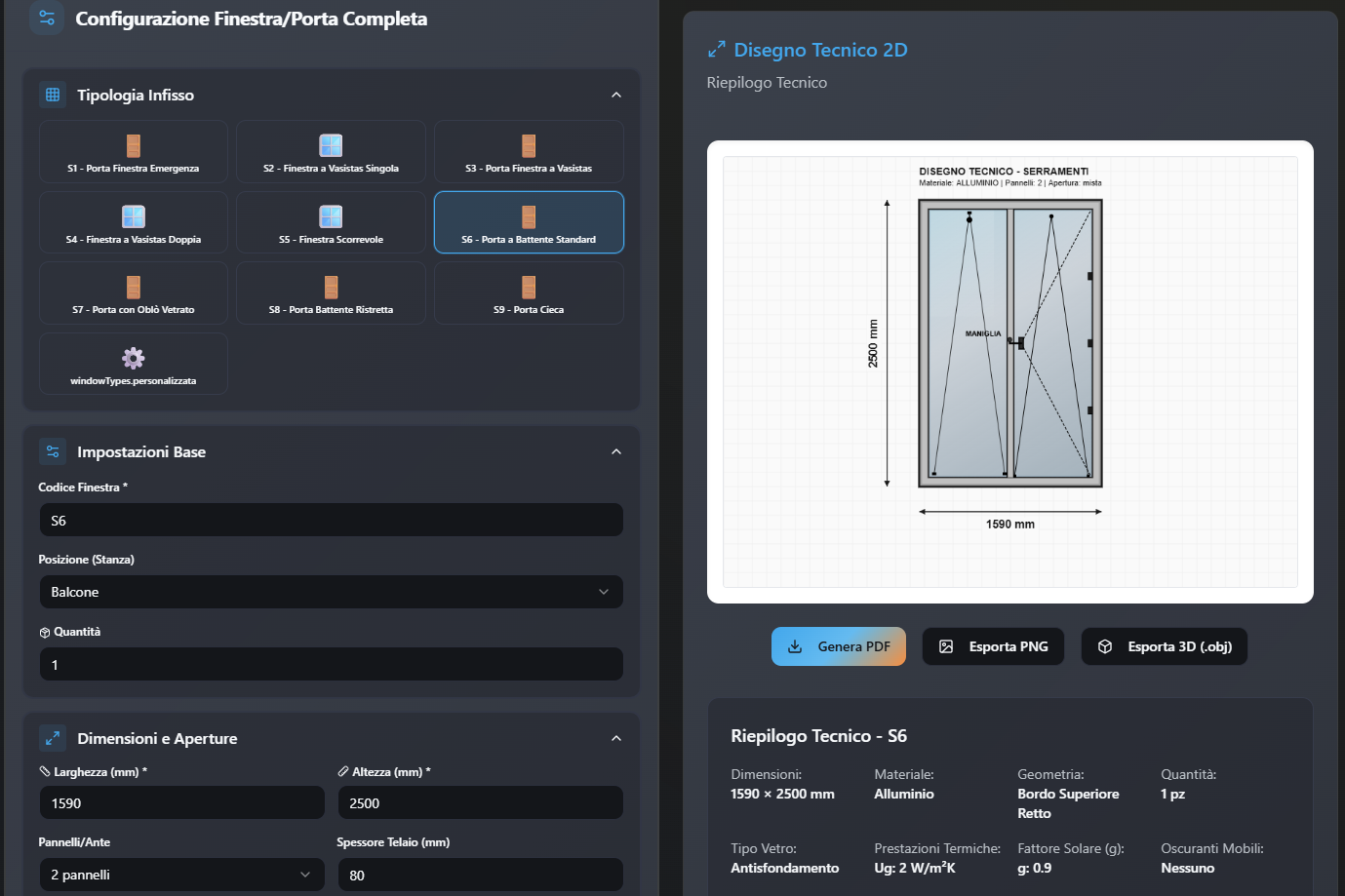
Task: Open the custom type gear option
Action: (134, 364)
